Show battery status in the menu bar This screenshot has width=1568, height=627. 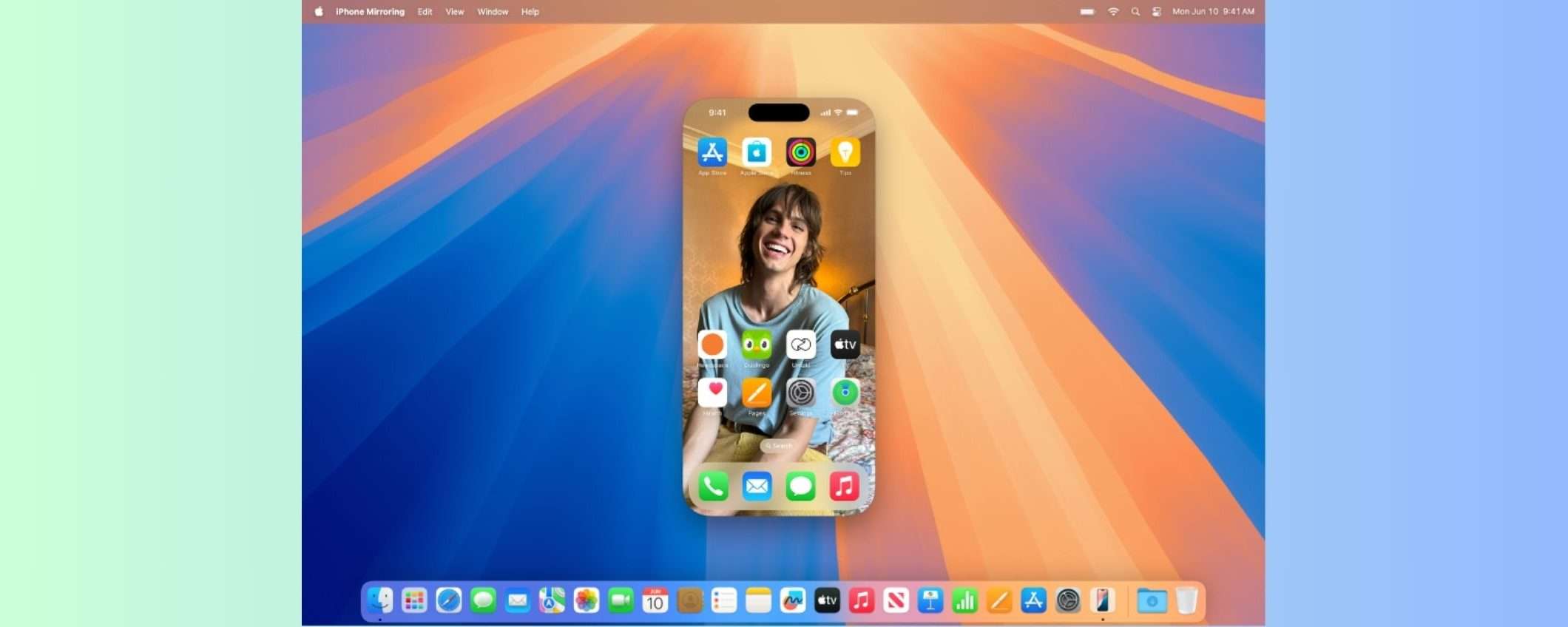click(1087, 11)
